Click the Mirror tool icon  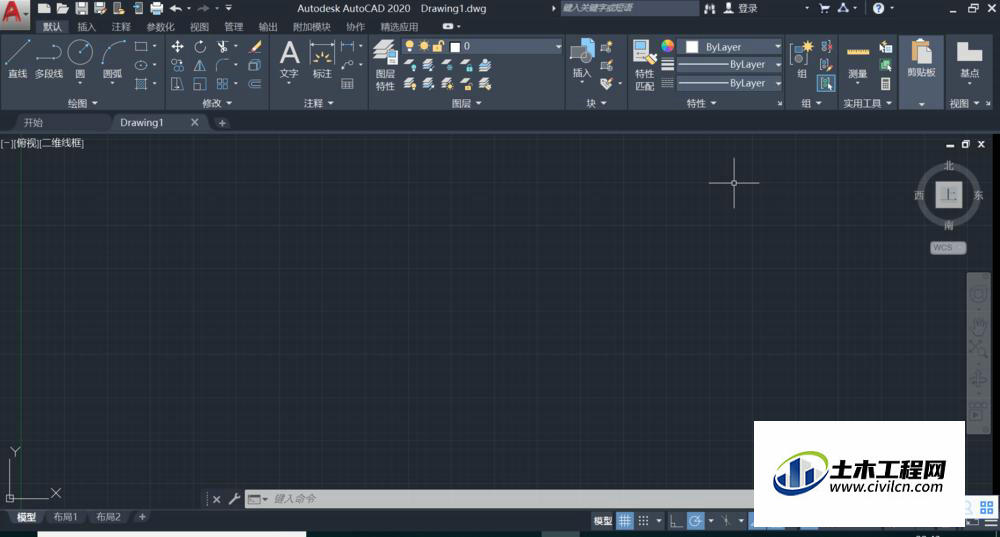click(200, 65)
